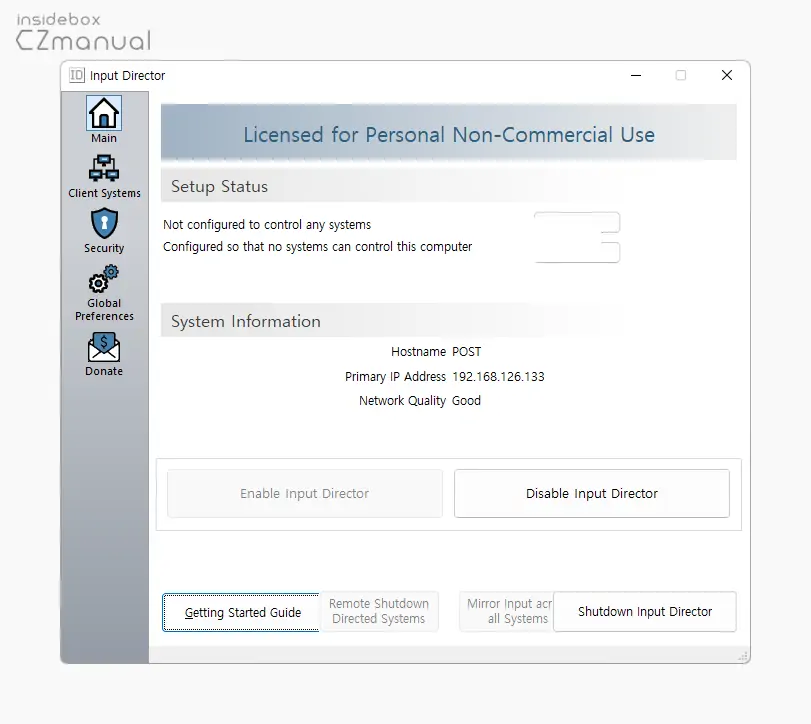
Task: Click the Hostname value POST
Action: (466, 352)
